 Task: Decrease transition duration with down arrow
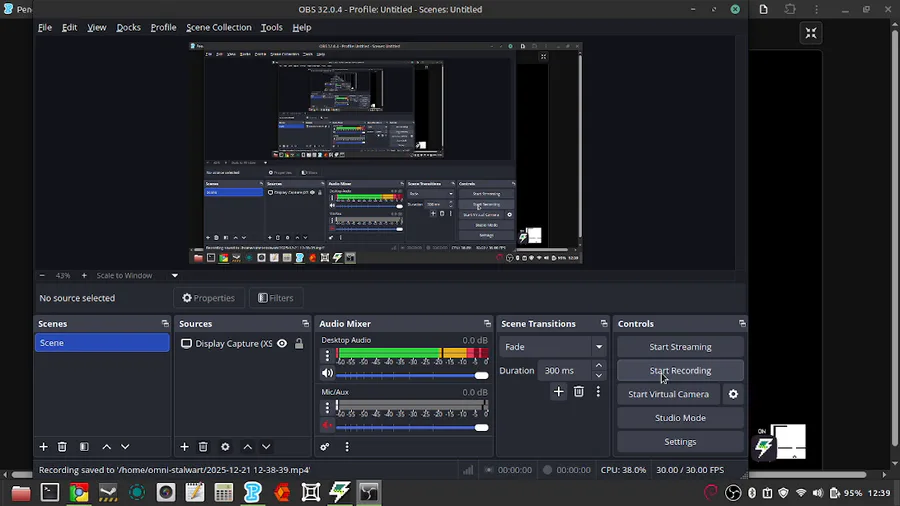tap(599, 376)
